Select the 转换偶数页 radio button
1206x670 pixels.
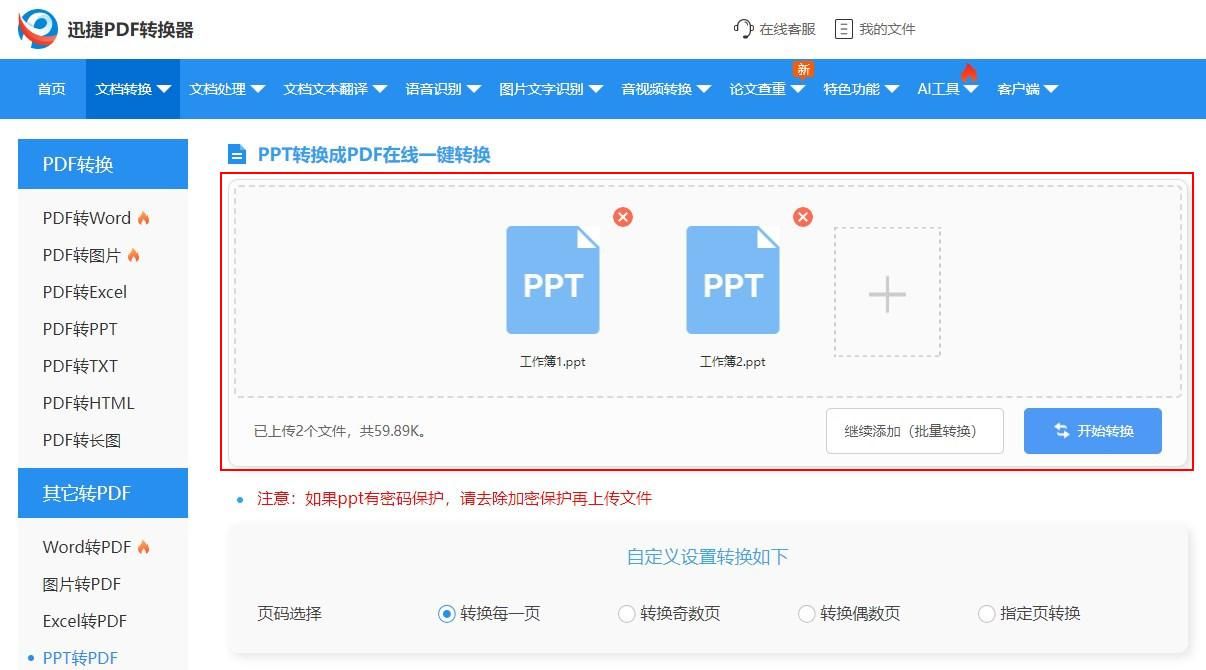pyautogui.click(x=807, y=614)
